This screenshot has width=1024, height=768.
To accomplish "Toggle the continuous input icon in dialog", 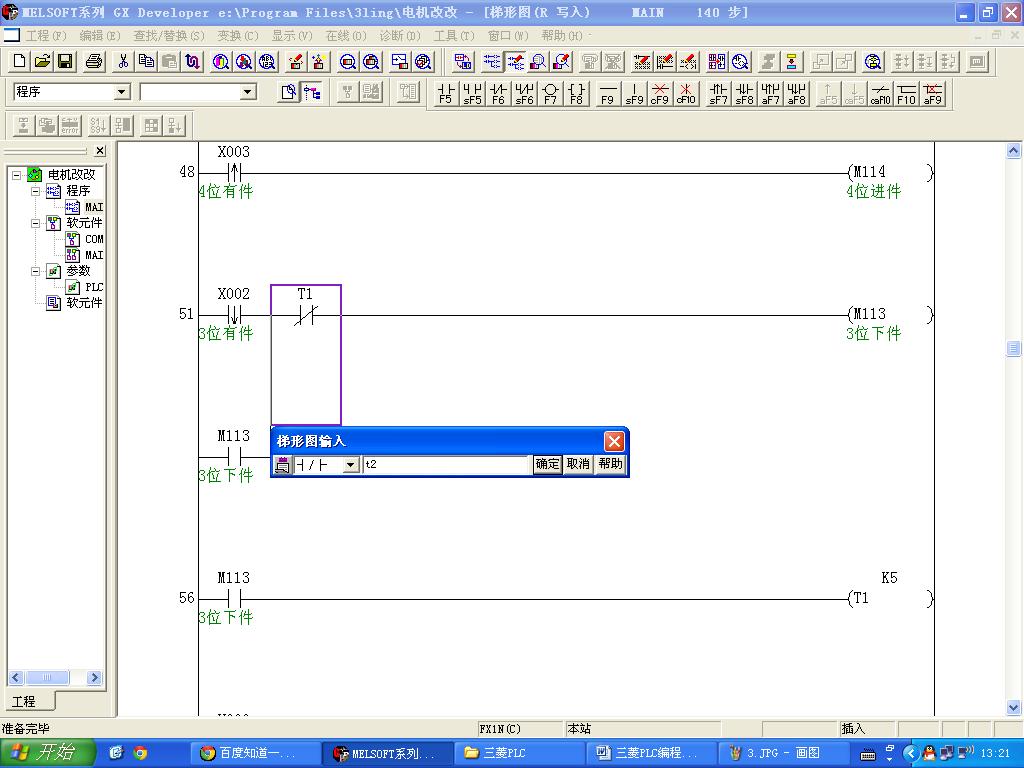I will pos(282,465).
